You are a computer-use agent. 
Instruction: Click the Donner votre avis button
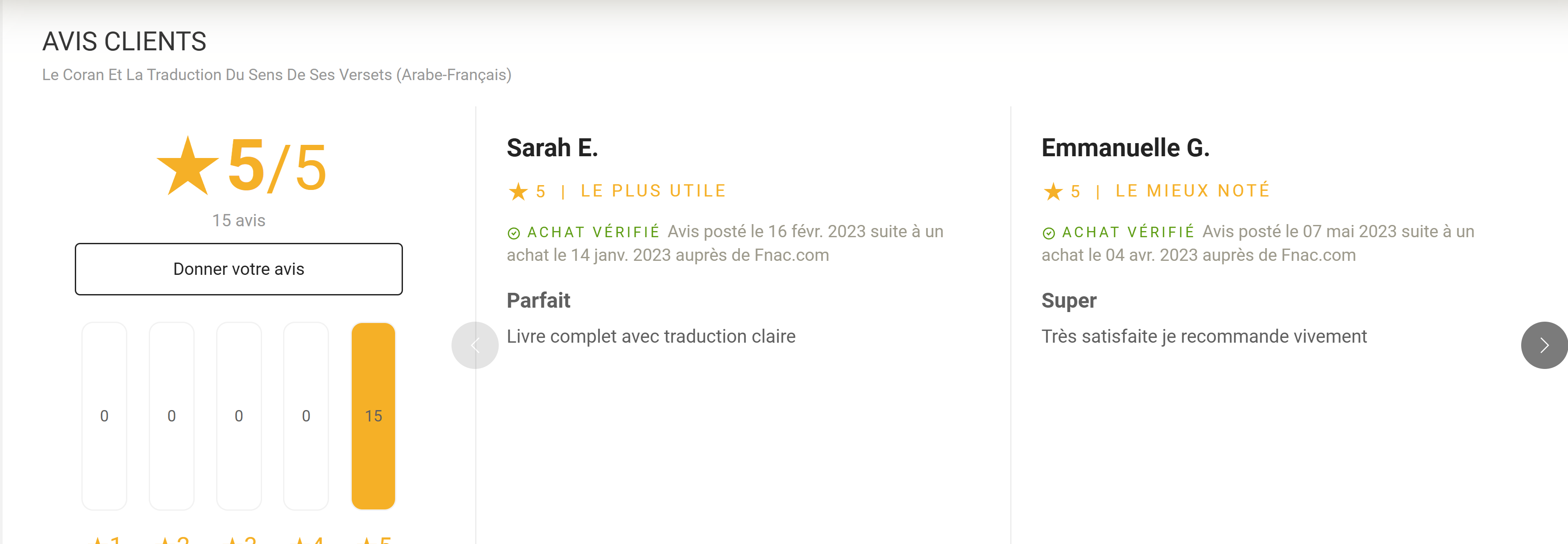[x=238, y=269]
